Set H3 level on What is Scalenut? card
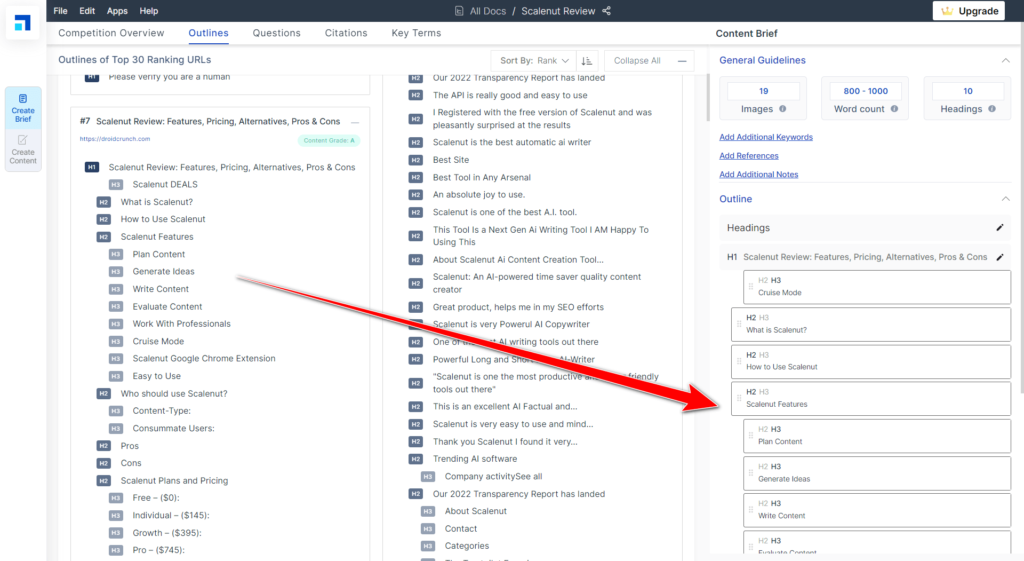Screen dimensions: 1024x561 [x=763, y=317]
